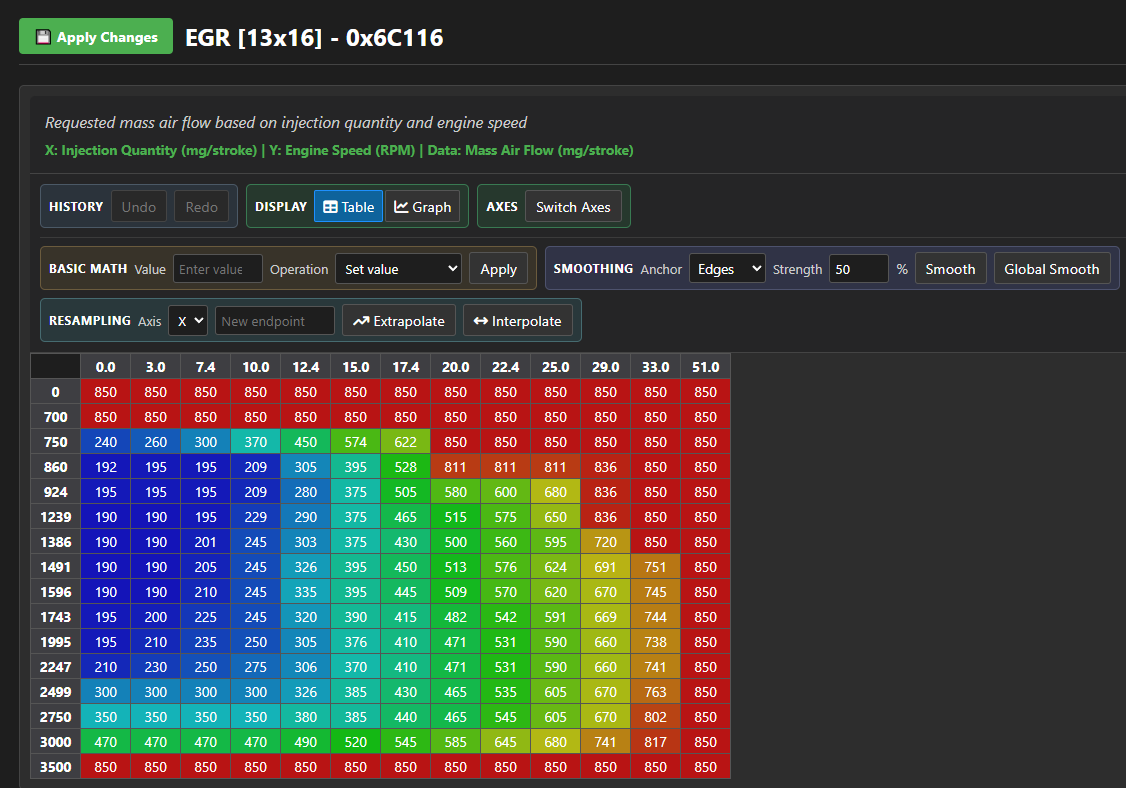The image size is (1126, 788).
Task: Select cell with value 622
Action: pyautogui.click(x=405, y=442)
